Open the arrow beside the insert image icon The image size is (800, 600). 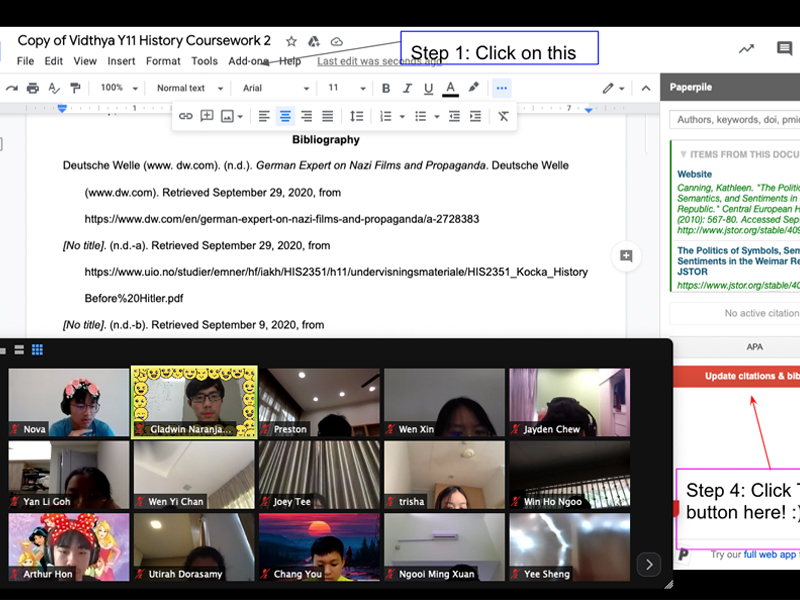[x=240, y=117]
